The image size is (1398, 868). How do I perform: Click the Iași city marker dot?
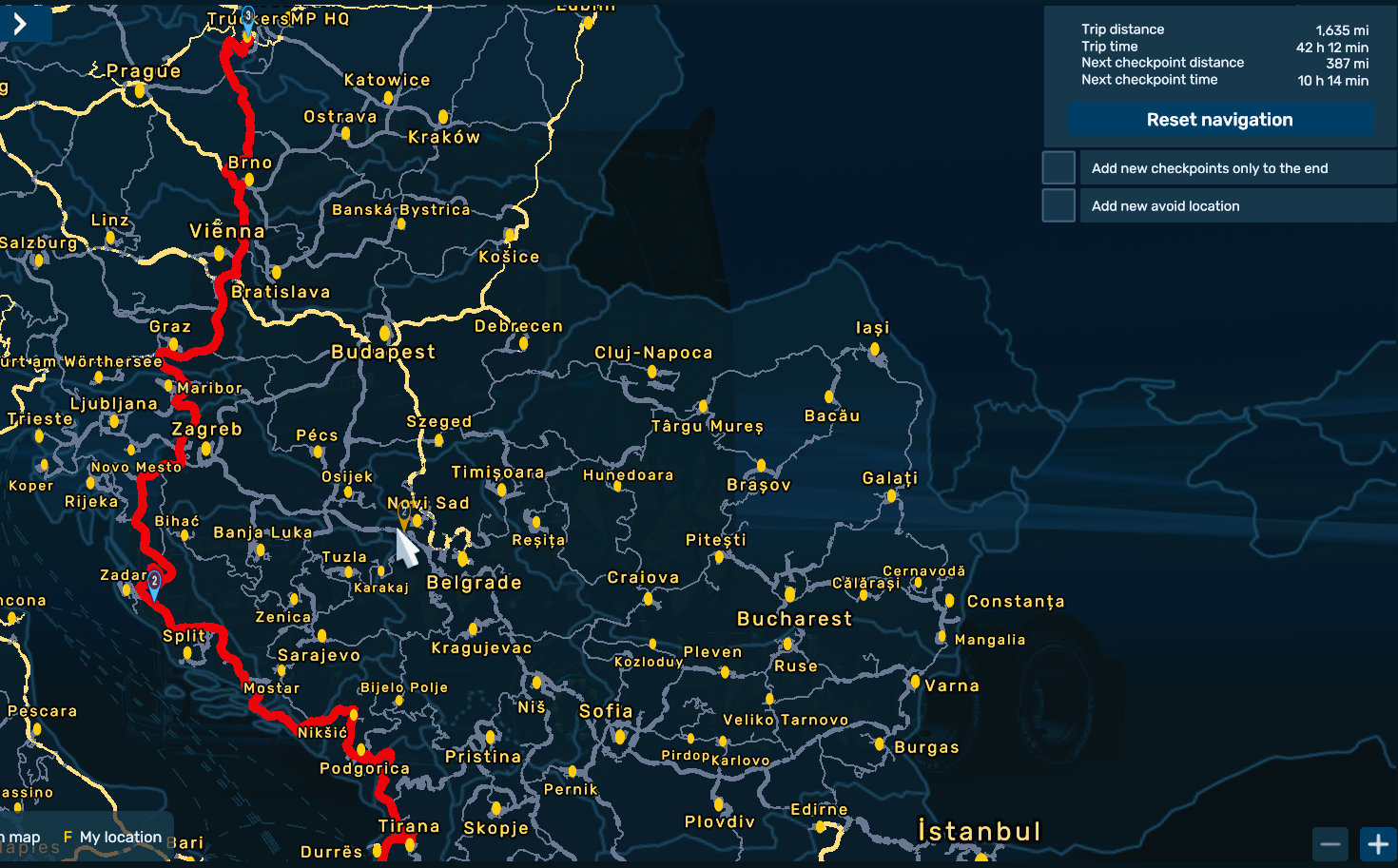click(x=874, y=350)
